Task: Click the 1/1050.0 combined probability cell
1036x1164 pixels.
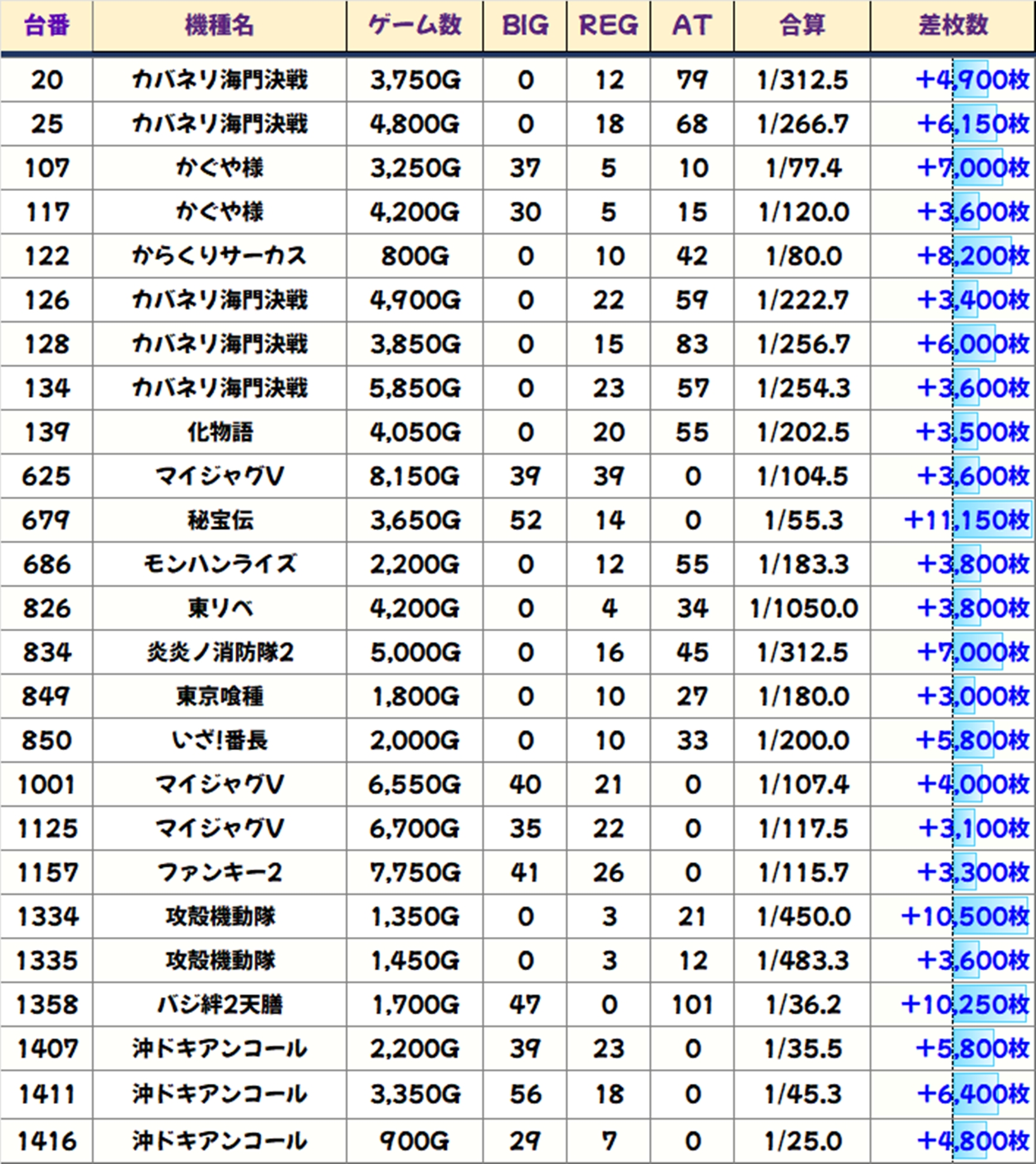Action: click(x=803, y=609)
